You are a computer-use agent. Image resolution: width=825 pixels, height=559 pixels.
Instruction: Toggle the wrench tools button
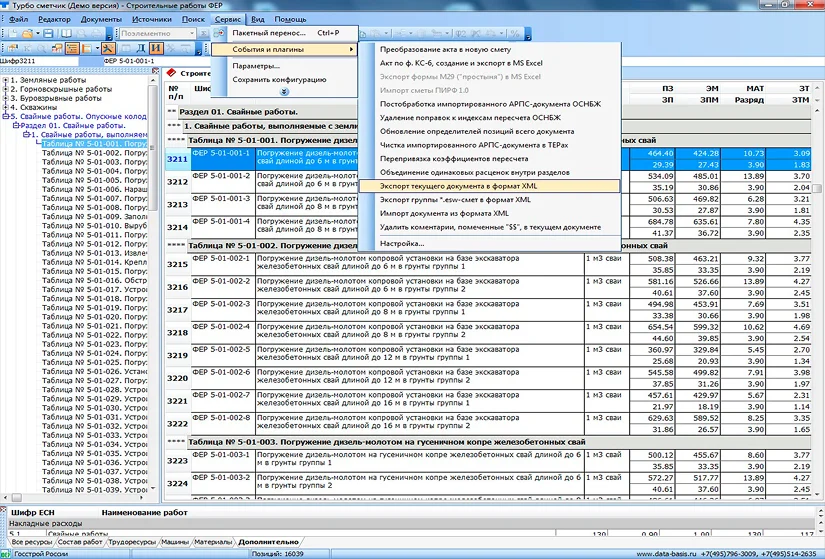[x=108, y=49]
